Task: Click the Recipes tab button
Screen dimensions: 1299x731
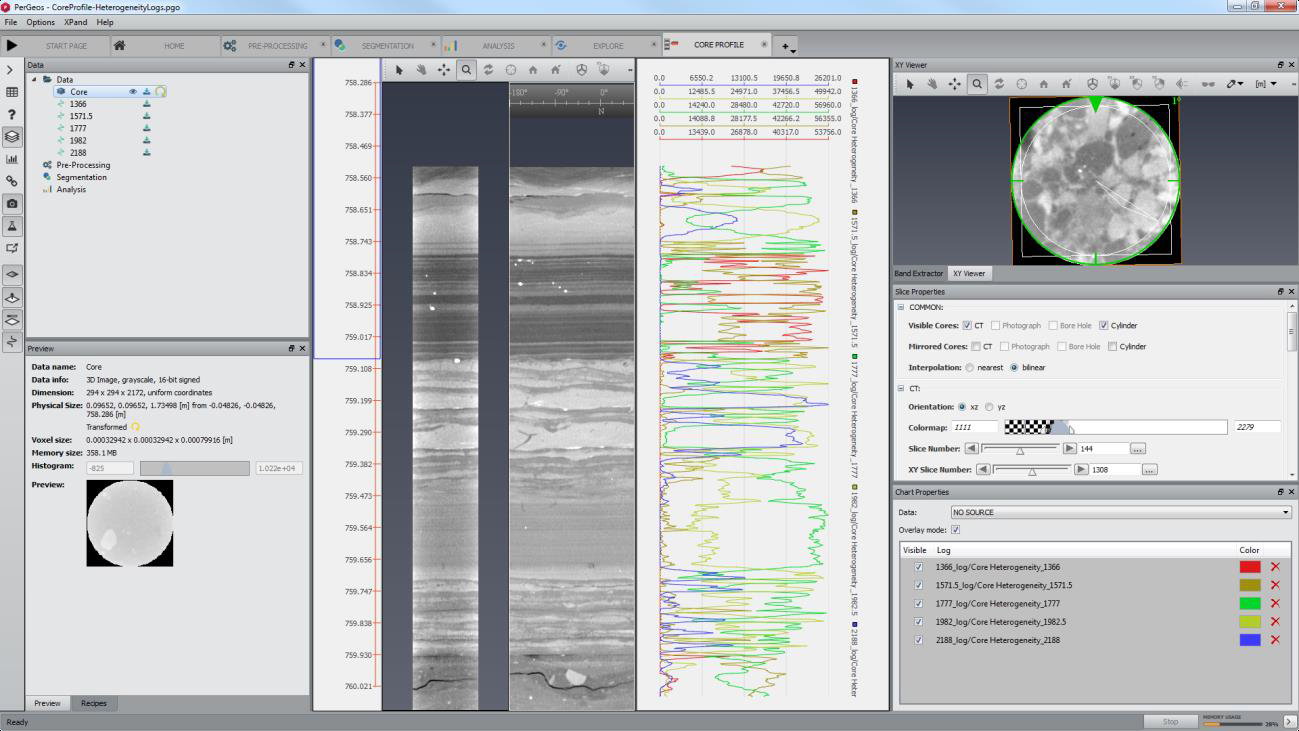Action: point(93,703)
